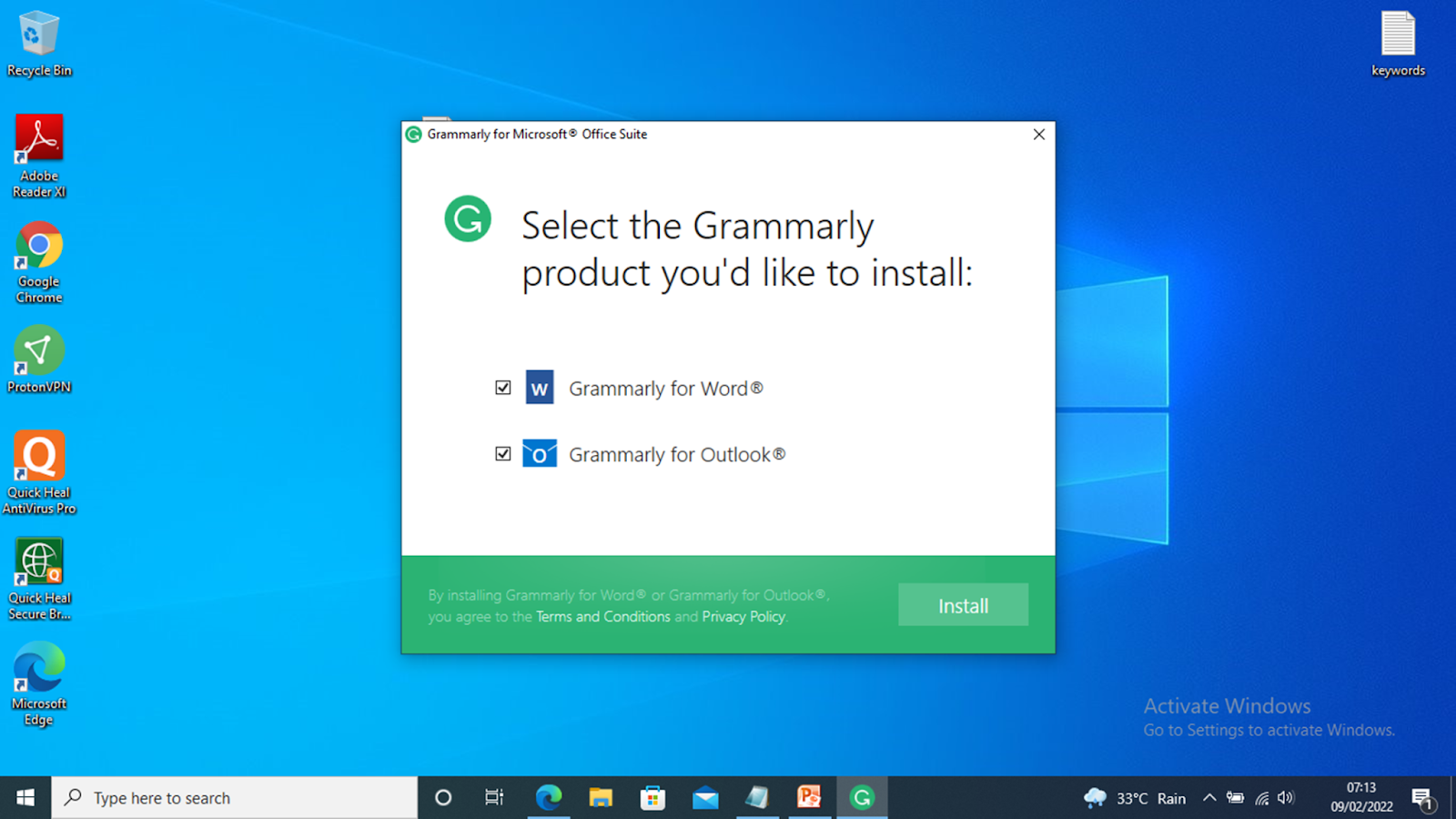Select the Adobe Reader XI desktop shortcut

(39, 156)
